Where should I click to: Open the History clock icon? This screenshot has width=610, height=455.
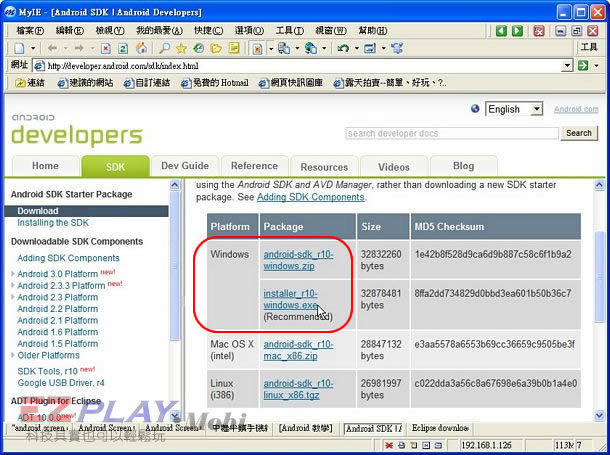pyautogui.click(x=199, y=48)
